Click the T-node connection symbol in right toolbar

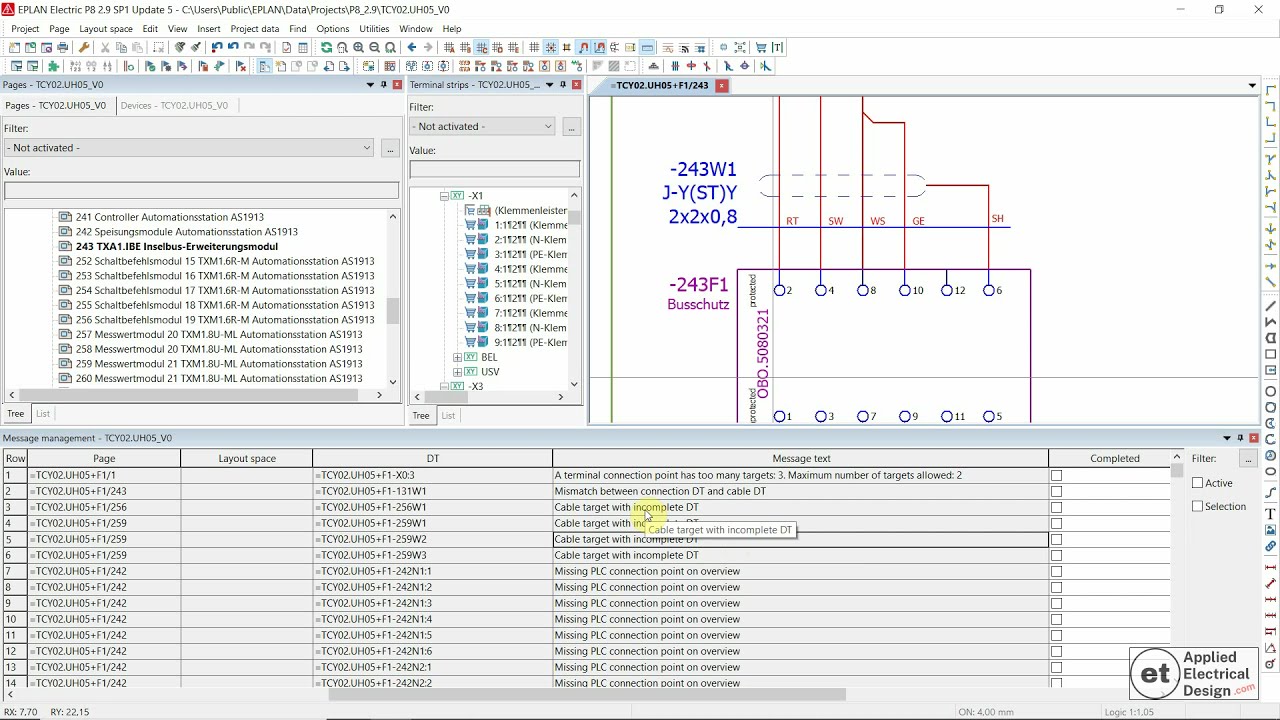[1271, 159]
